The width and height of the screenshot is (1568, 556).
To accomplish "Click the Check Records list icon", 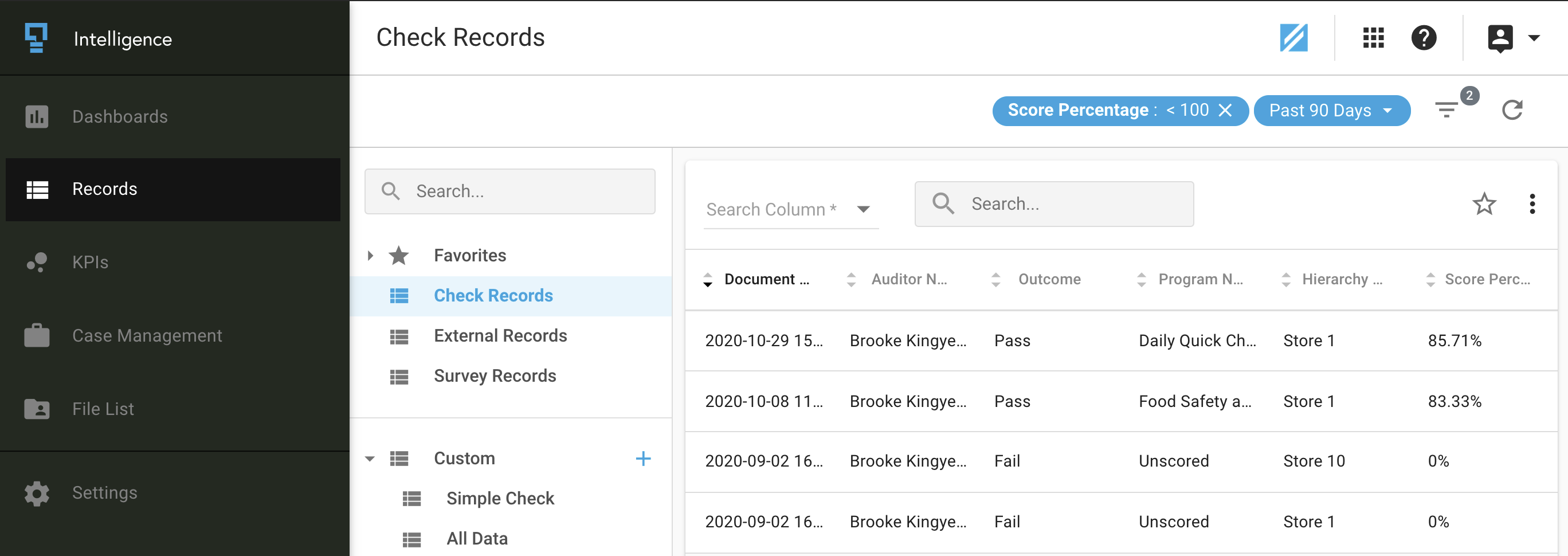I will click(x=399, y=296).
